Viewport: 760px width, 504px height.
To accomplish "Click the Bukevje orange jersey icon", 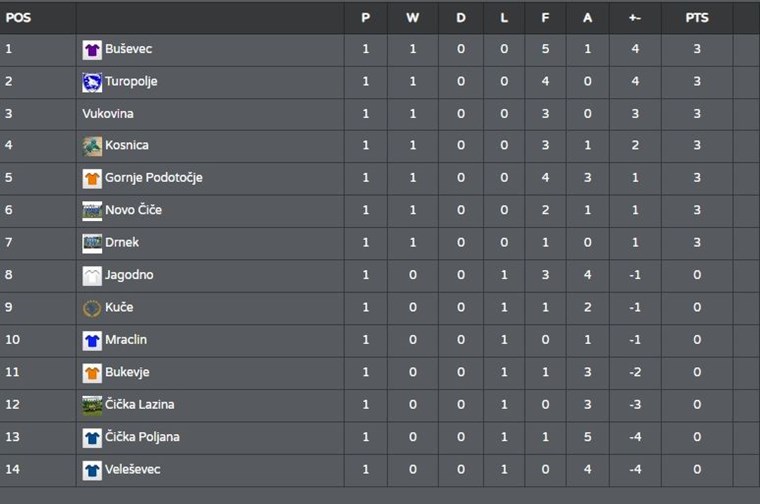I will pos(92,373).
